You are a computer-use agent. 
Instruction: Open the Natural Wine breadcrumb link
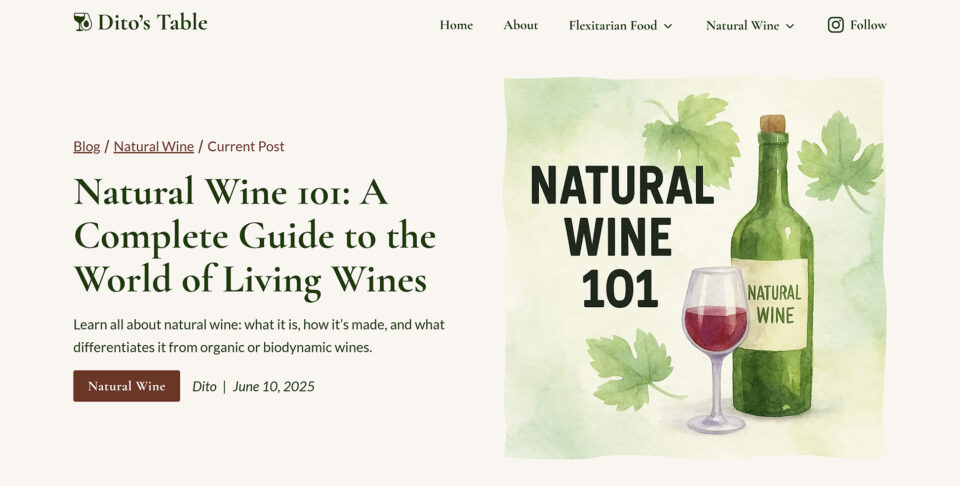coord(154,146)
